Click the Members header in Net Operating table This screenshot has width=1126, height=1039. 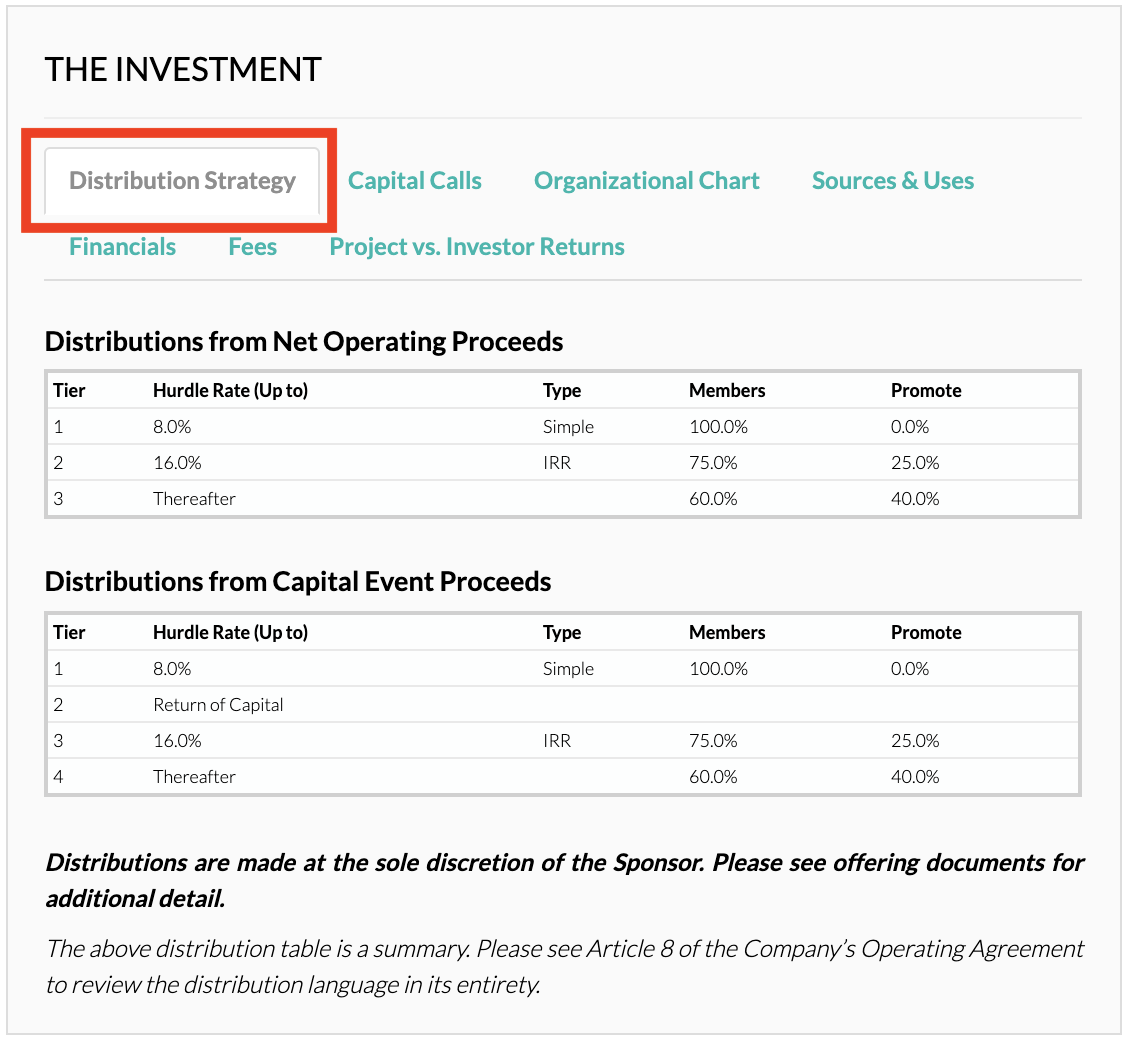727,391
